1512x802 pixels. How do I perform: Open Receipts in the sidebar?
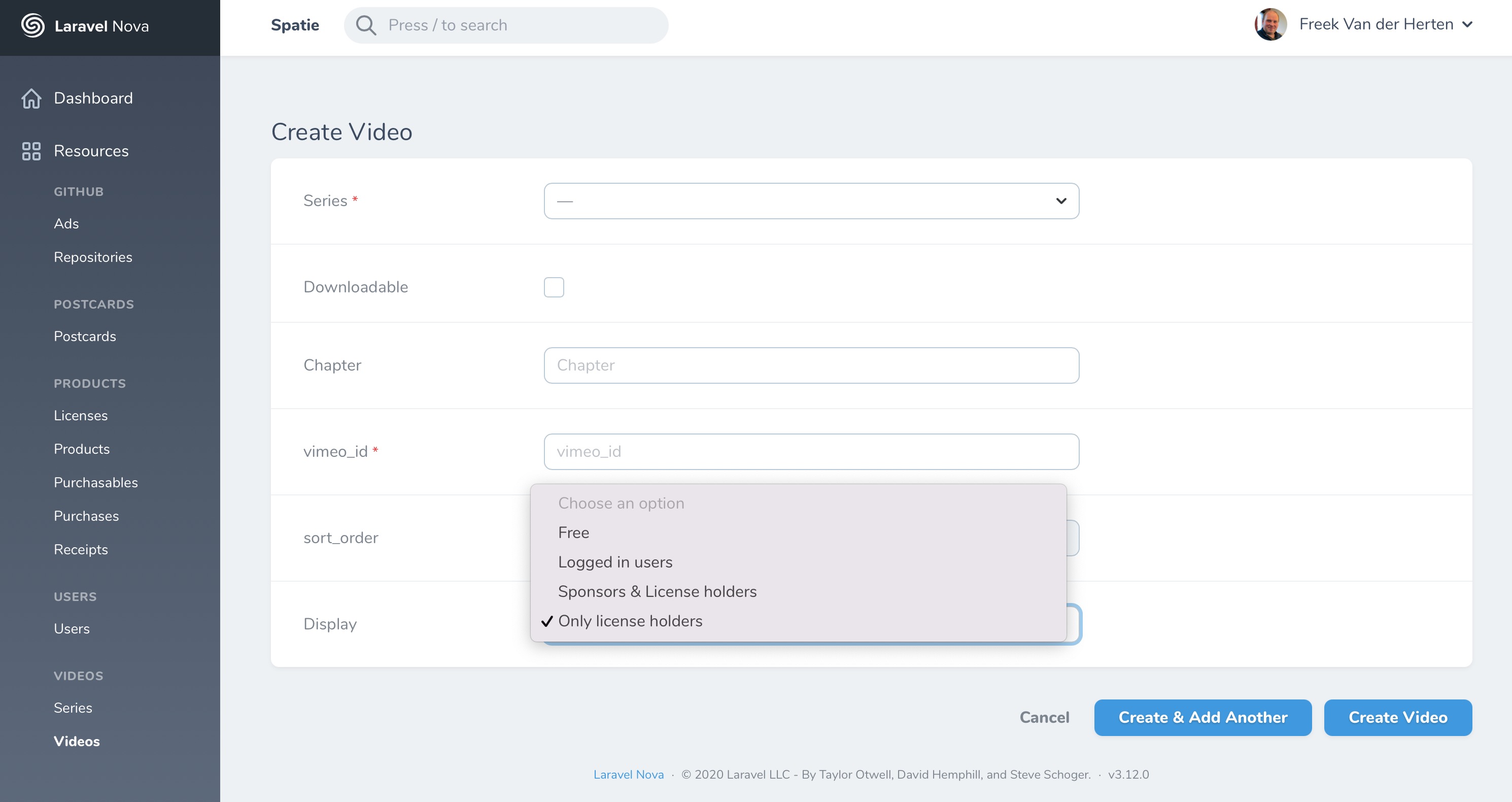pos(81,550)
